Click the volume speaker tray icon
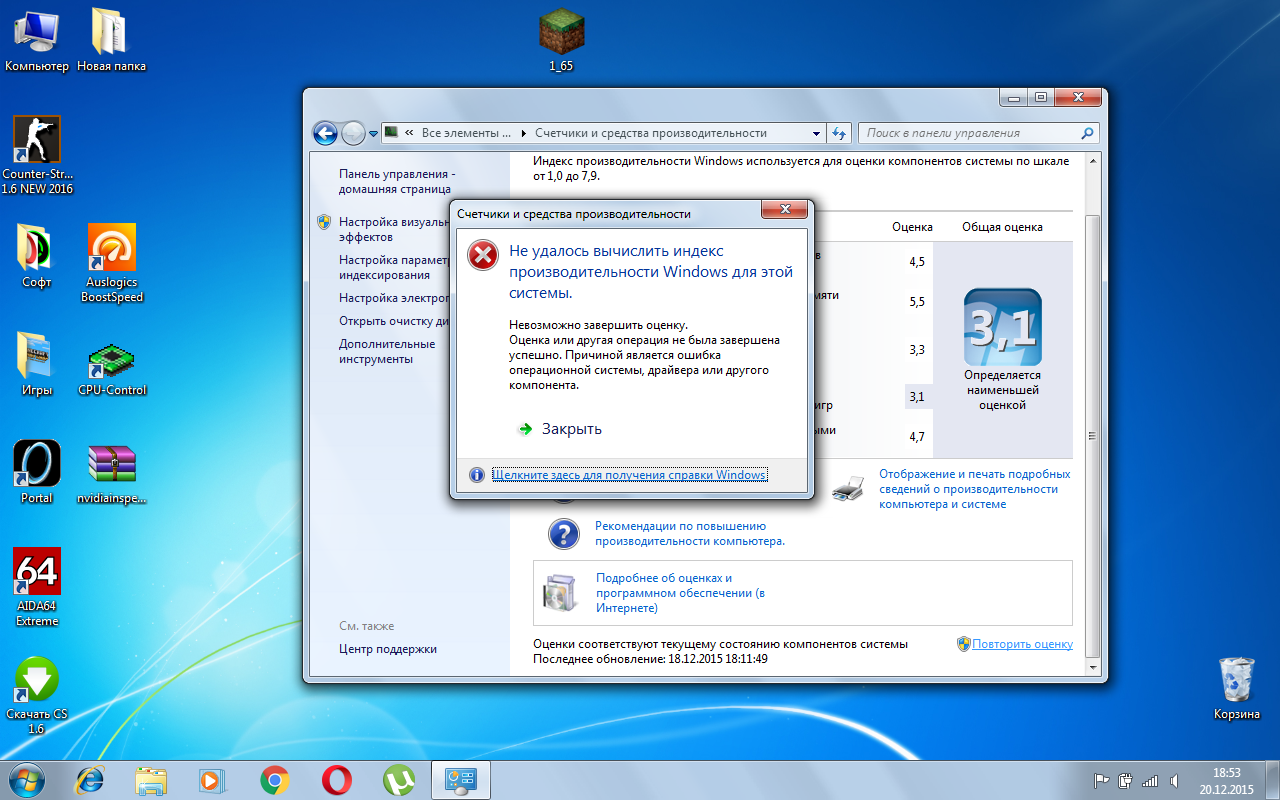This screenshot has height=800, width=1280. (x=1175, y=780)
